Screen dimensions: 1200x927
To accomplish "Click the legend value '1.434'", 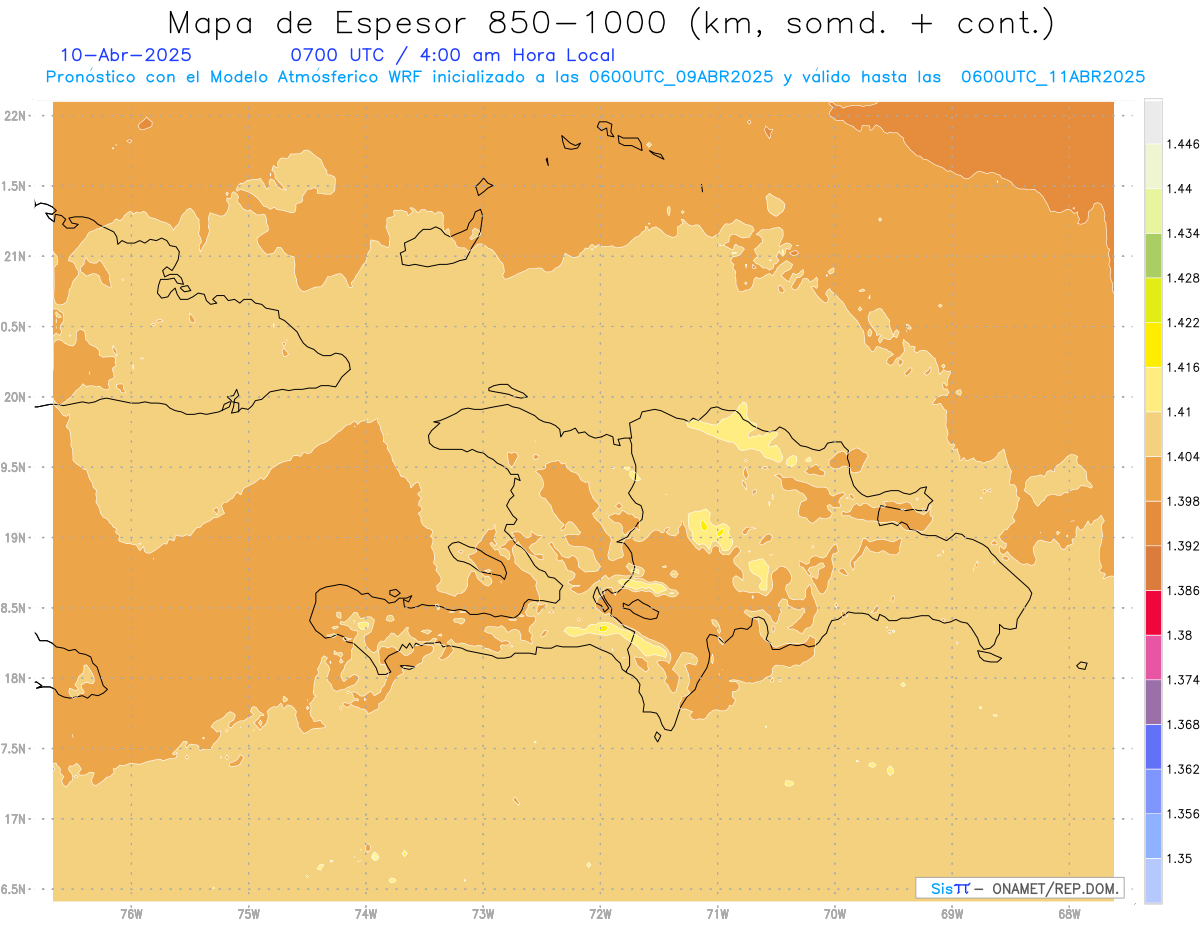I will pyautogui.click(x=1183, y=233).
